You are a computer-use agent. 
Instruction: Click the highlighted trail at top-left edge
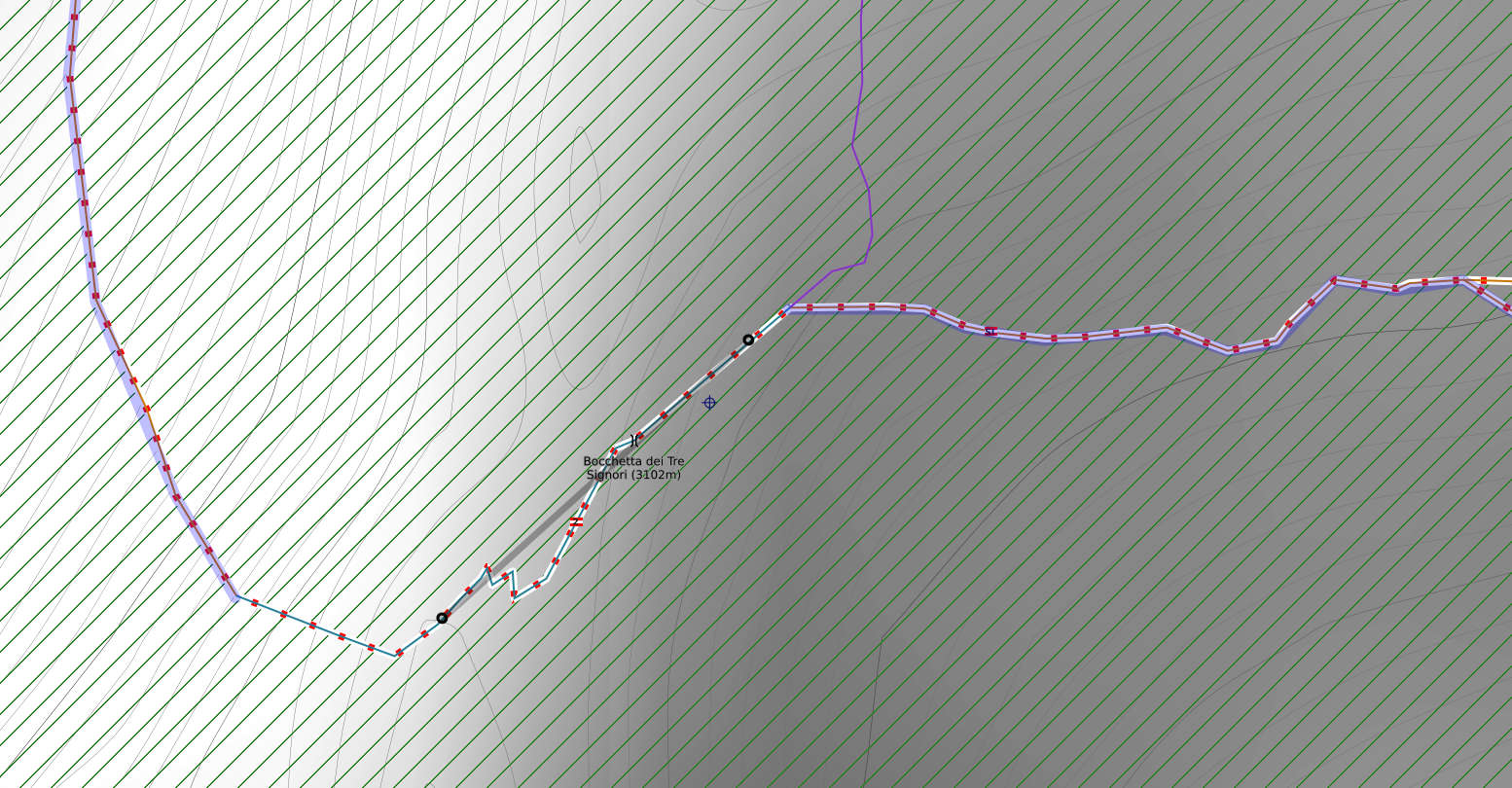(x=73, y=19)
